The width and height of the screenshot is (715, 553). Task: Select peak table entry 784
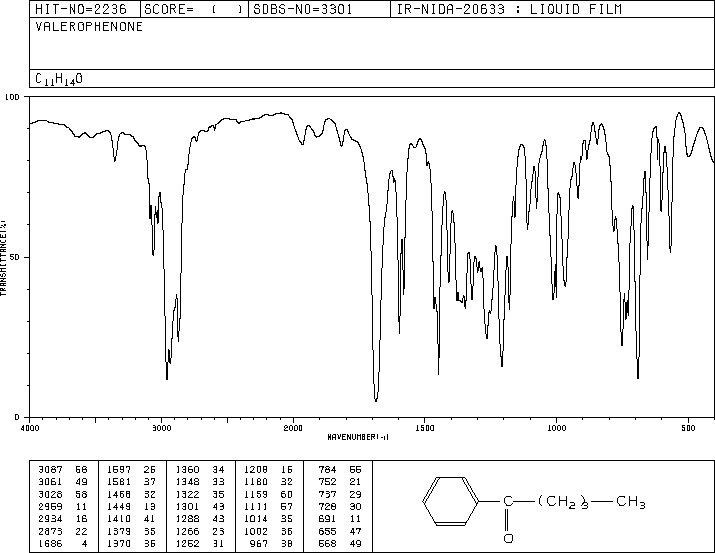pyautogui.click(x=340, y=470)
